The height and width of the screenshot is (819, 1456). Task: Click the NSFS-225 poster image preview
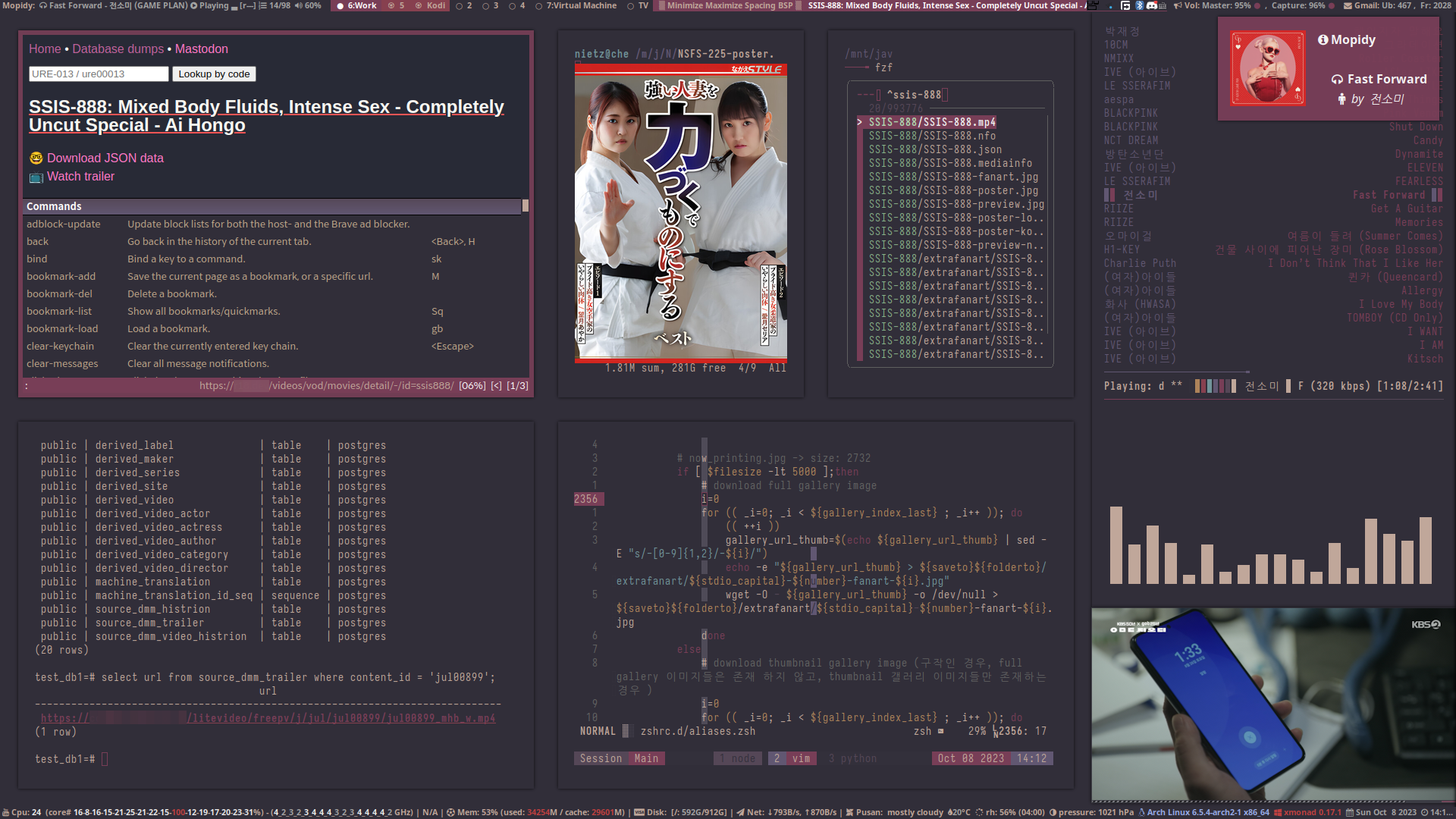click(680, 212)
